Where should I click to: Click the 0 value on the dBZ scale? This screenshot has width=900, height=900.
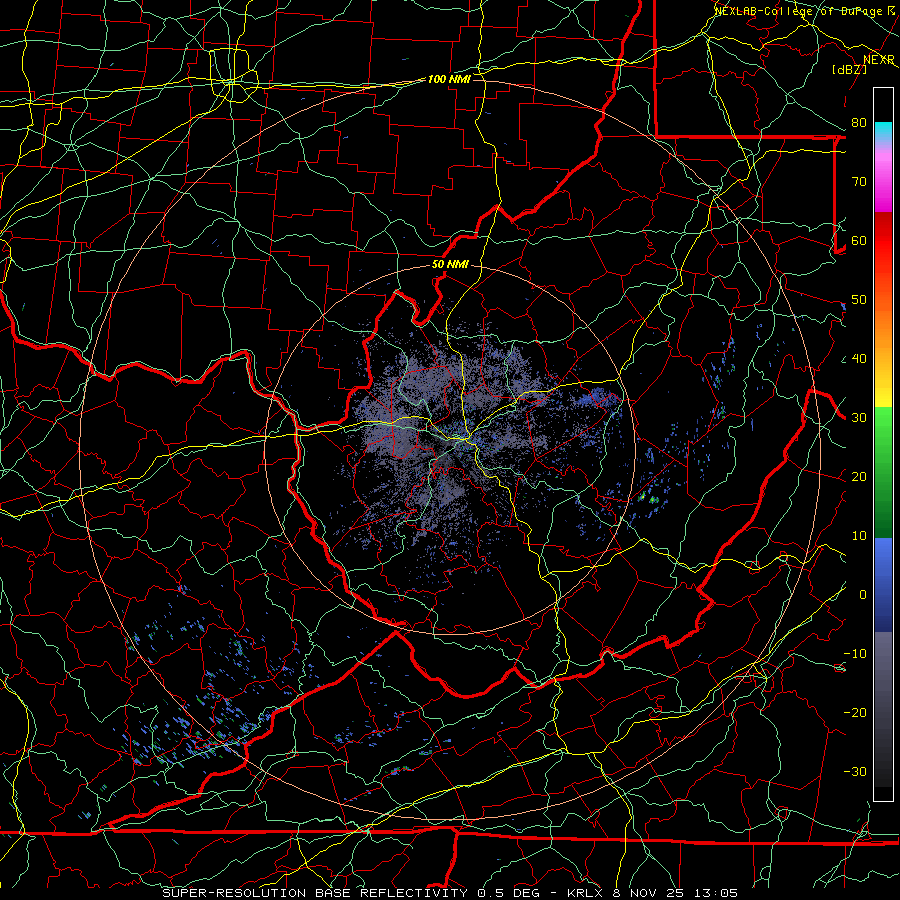[863, 595]
